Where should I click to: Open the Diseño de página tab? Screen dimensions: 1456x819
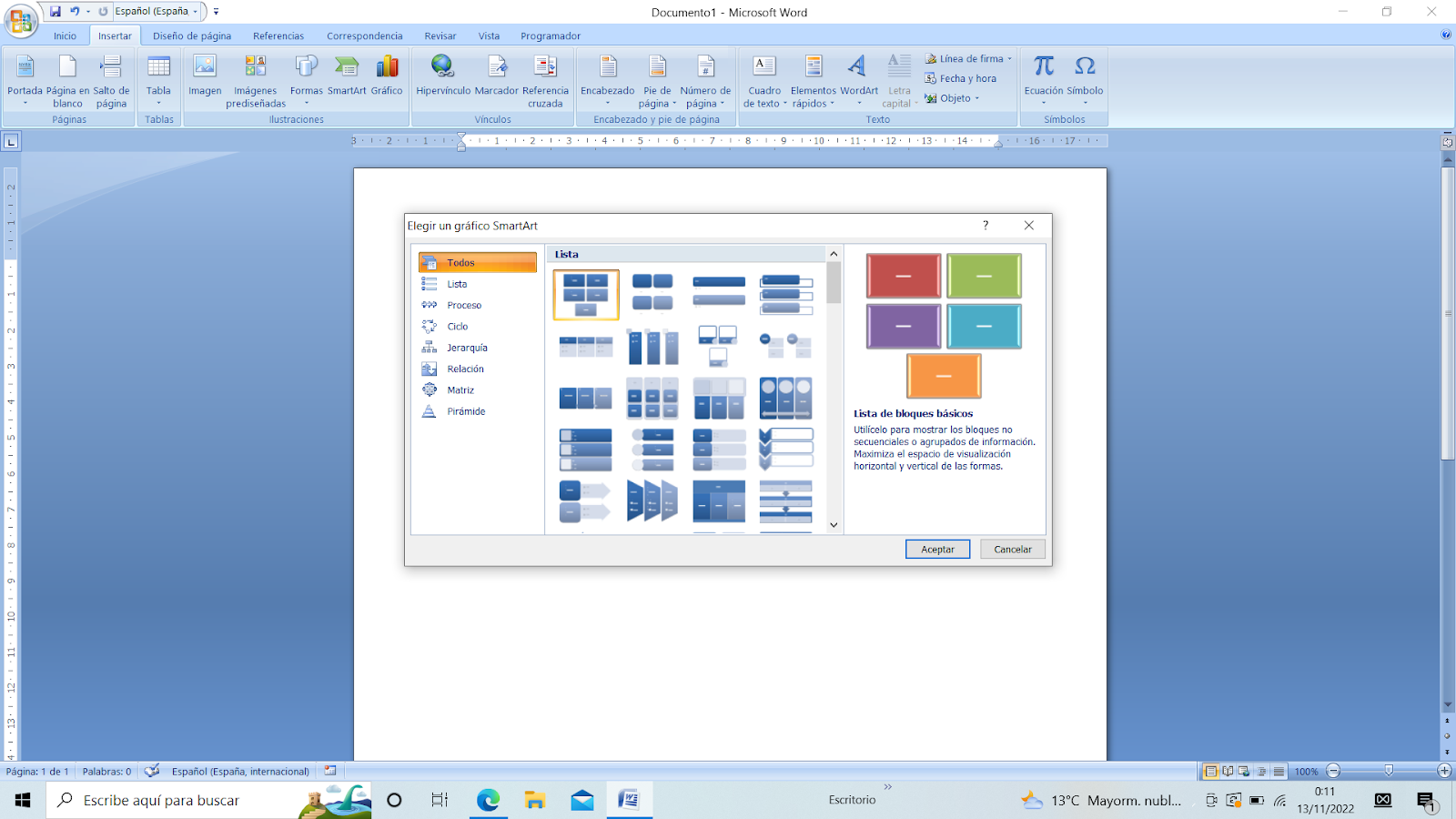192,36
